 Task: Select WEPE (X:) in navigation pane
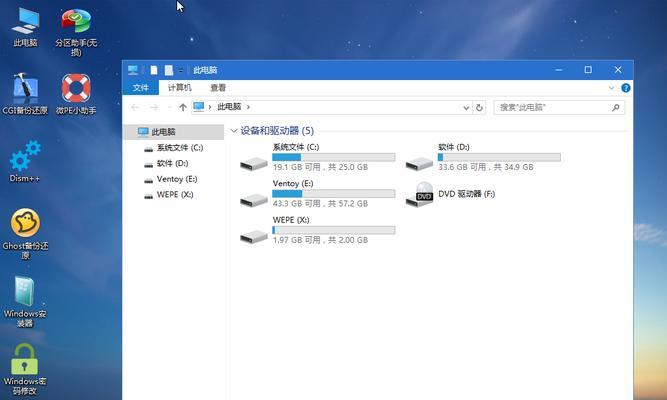(174, 194)
